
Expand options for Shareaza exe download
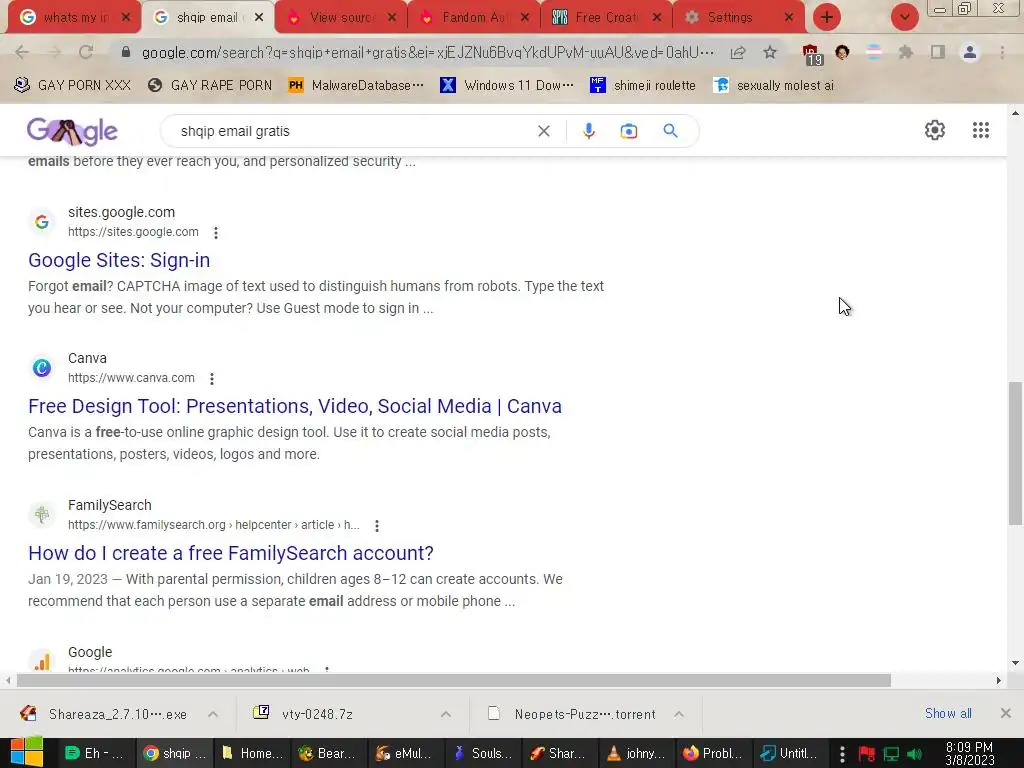click(x=213, y=714)
